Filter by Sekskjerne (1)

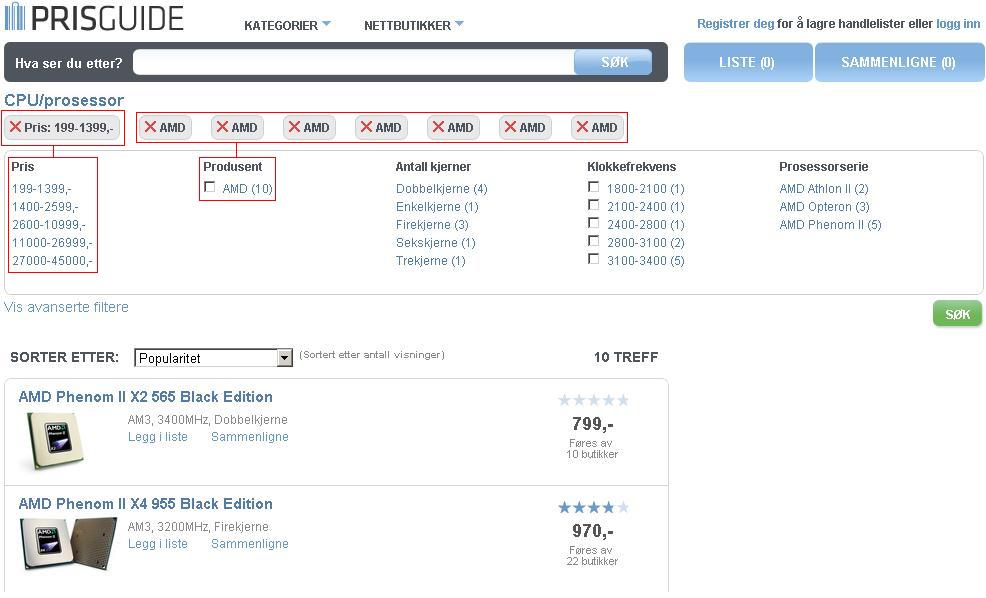(x=435, y=243)
